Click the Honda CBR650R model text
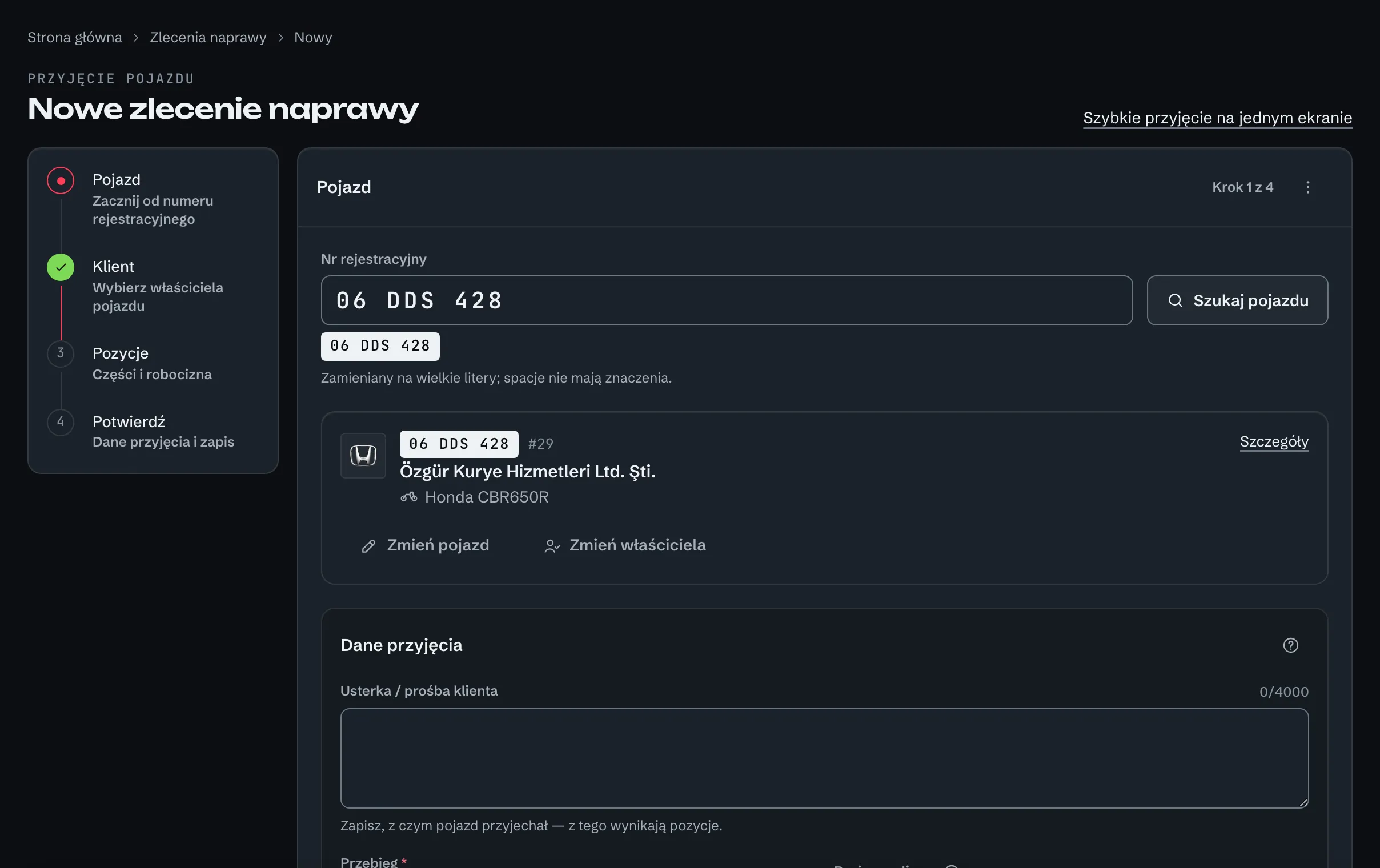 point(487,497)
